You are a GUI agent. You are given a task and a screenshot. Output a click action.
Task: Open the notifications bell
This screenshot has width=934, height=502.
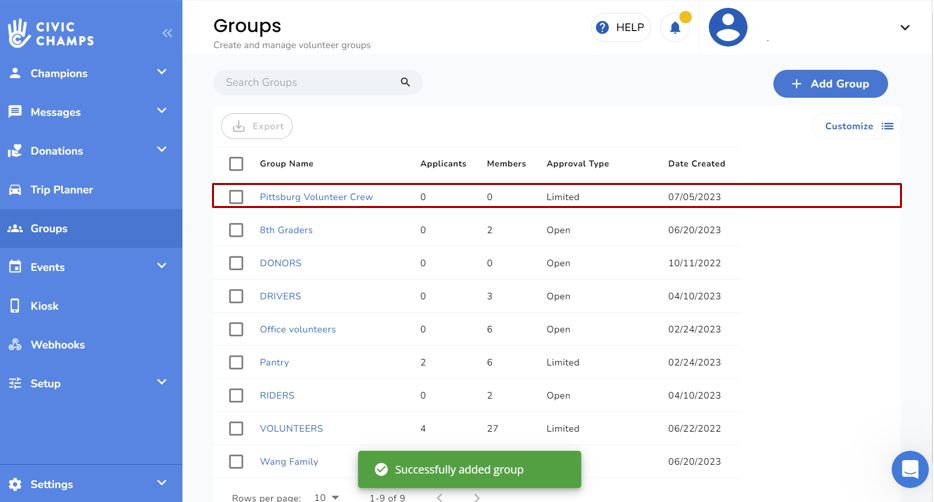pos(675,28)
